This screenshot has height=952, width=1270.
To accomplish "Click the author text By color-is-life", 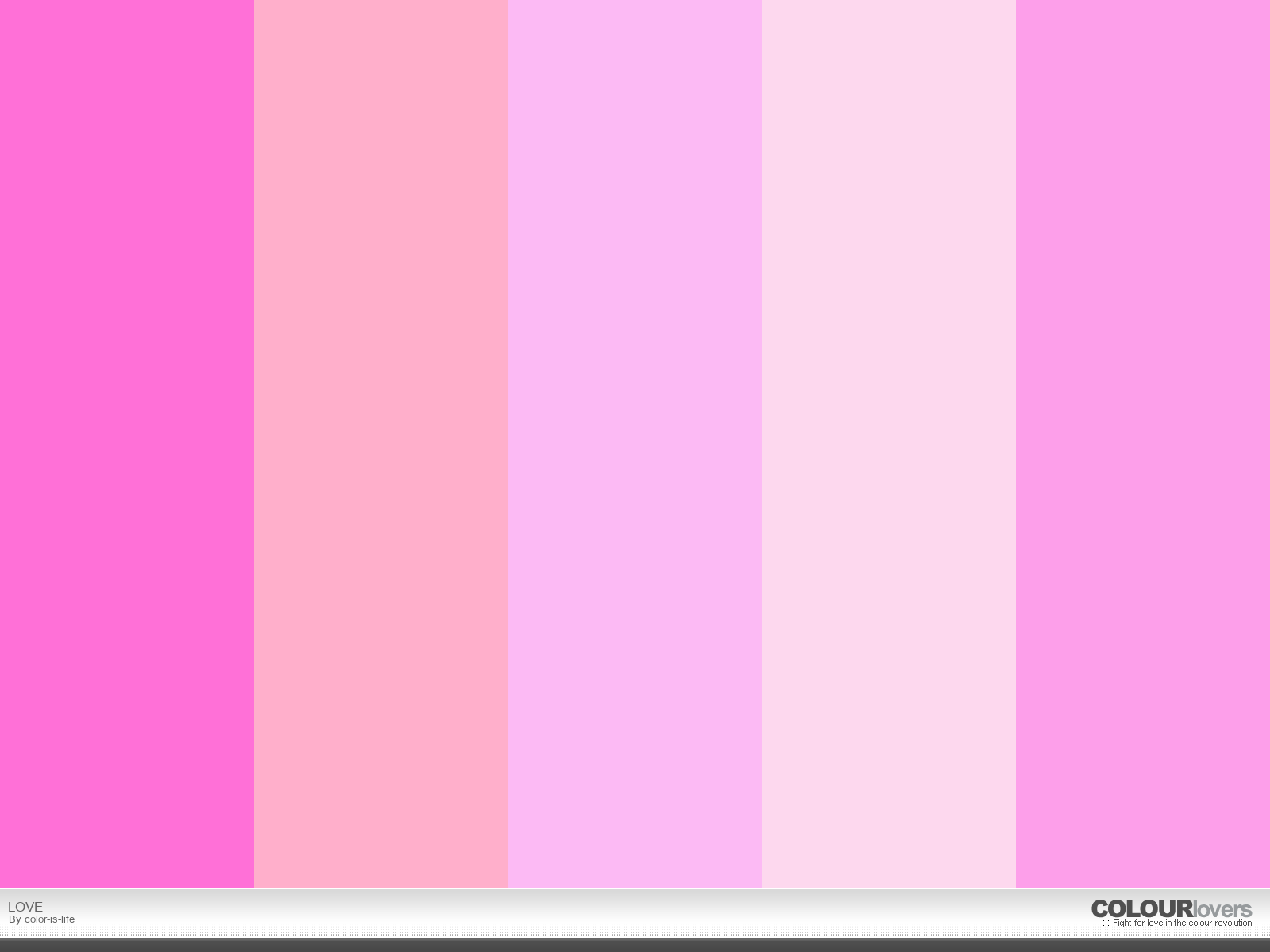I will 42,919.
